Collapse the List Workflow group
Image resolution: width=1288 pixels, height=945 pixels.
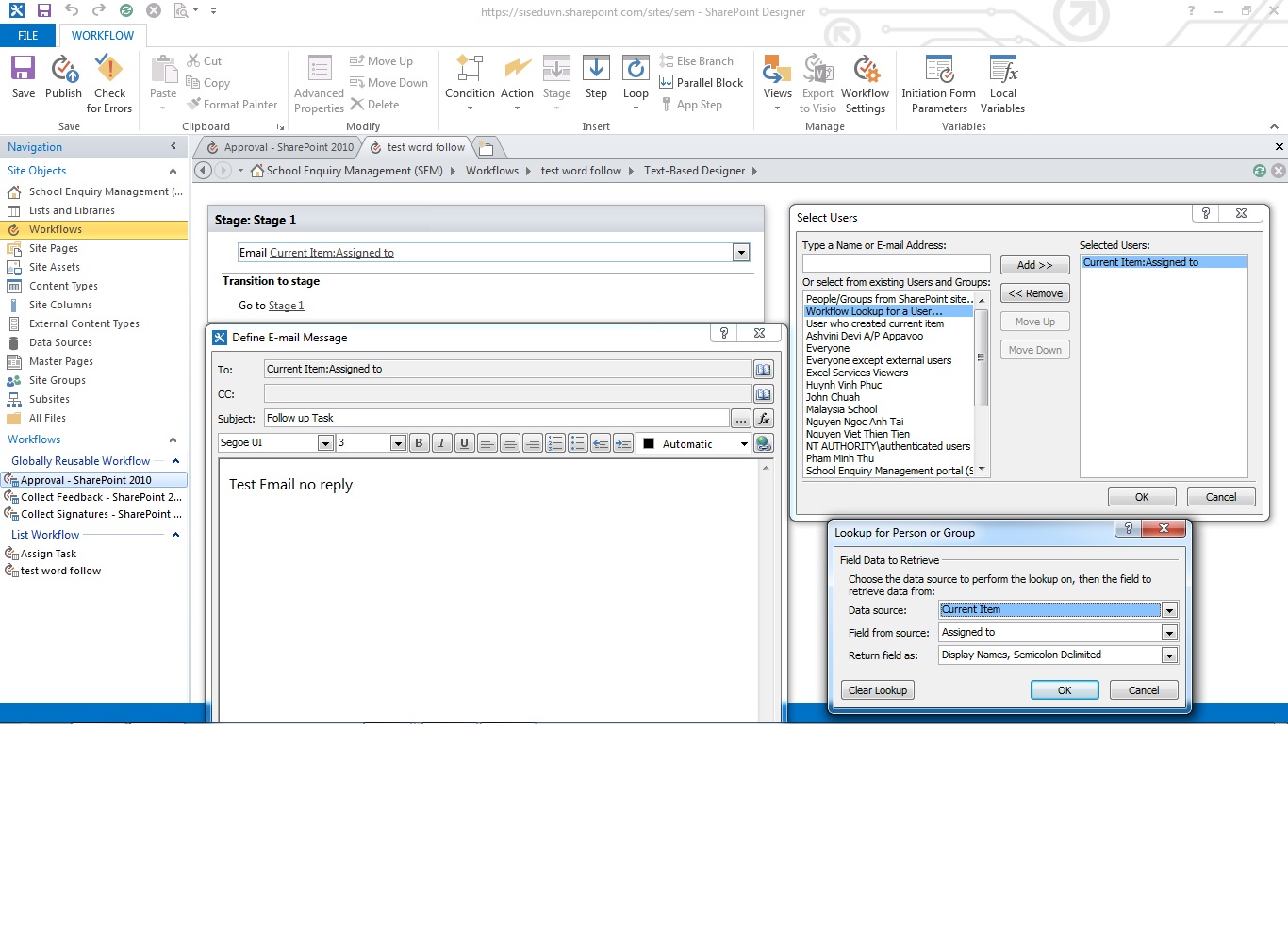[x=175, y=535]
